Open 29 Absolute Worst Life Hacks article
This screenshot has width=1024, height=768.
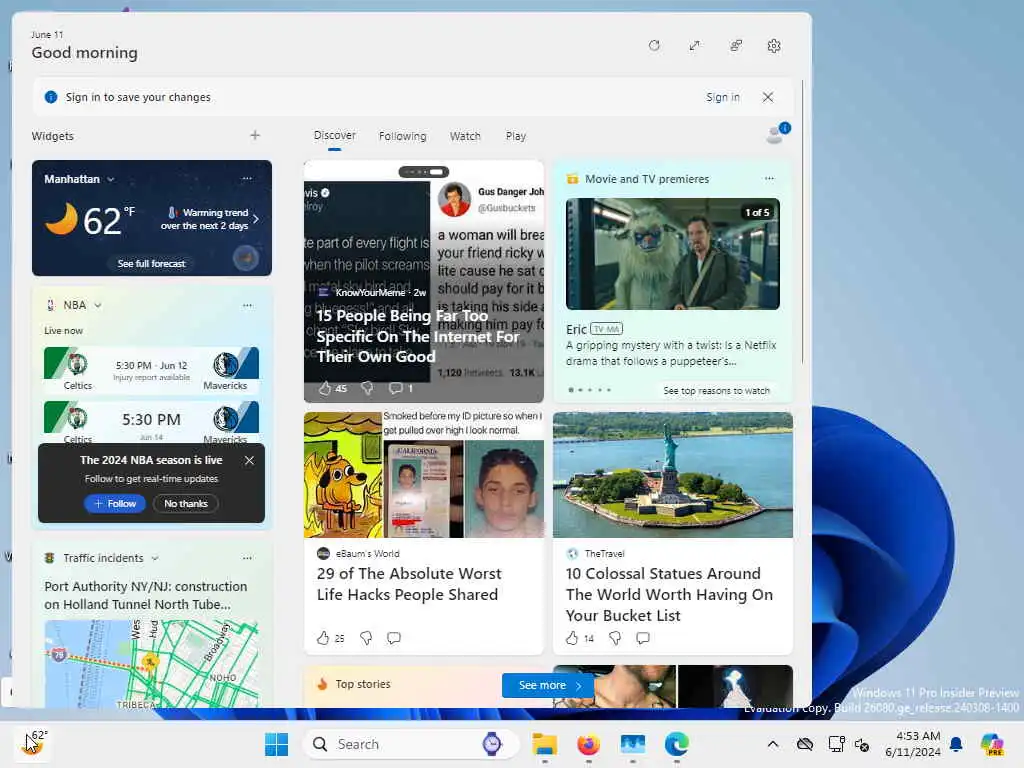coord(409,584)
